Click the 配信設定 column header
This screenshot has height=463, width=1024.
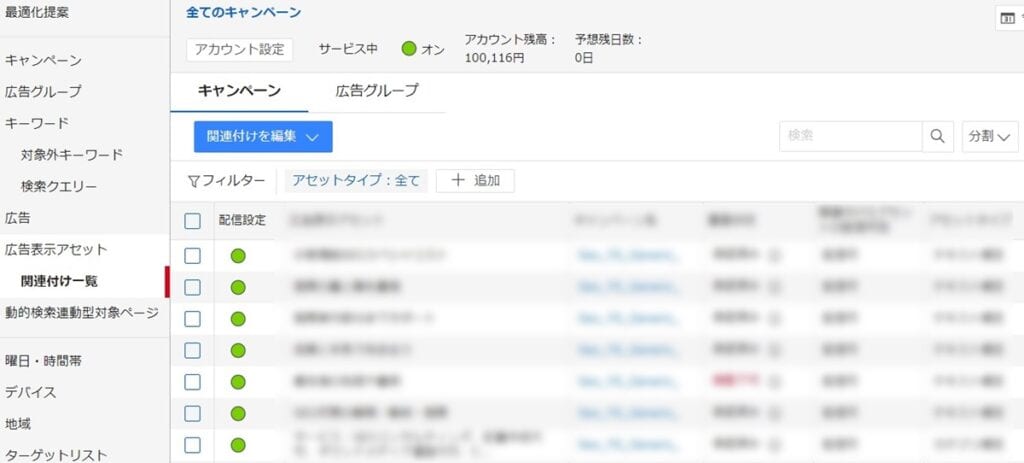tap(242, 221)
